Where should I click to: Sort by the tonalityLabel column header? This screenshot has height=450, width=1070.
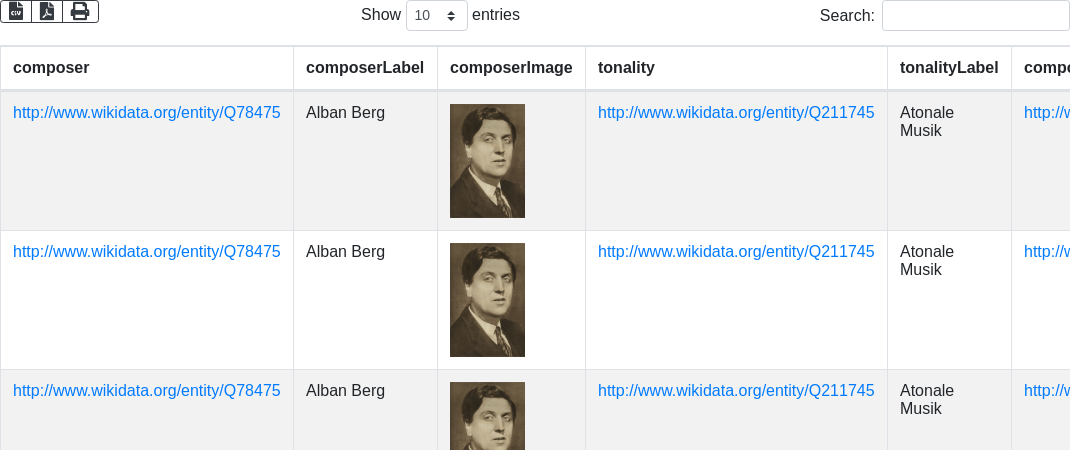coord(949,68)
